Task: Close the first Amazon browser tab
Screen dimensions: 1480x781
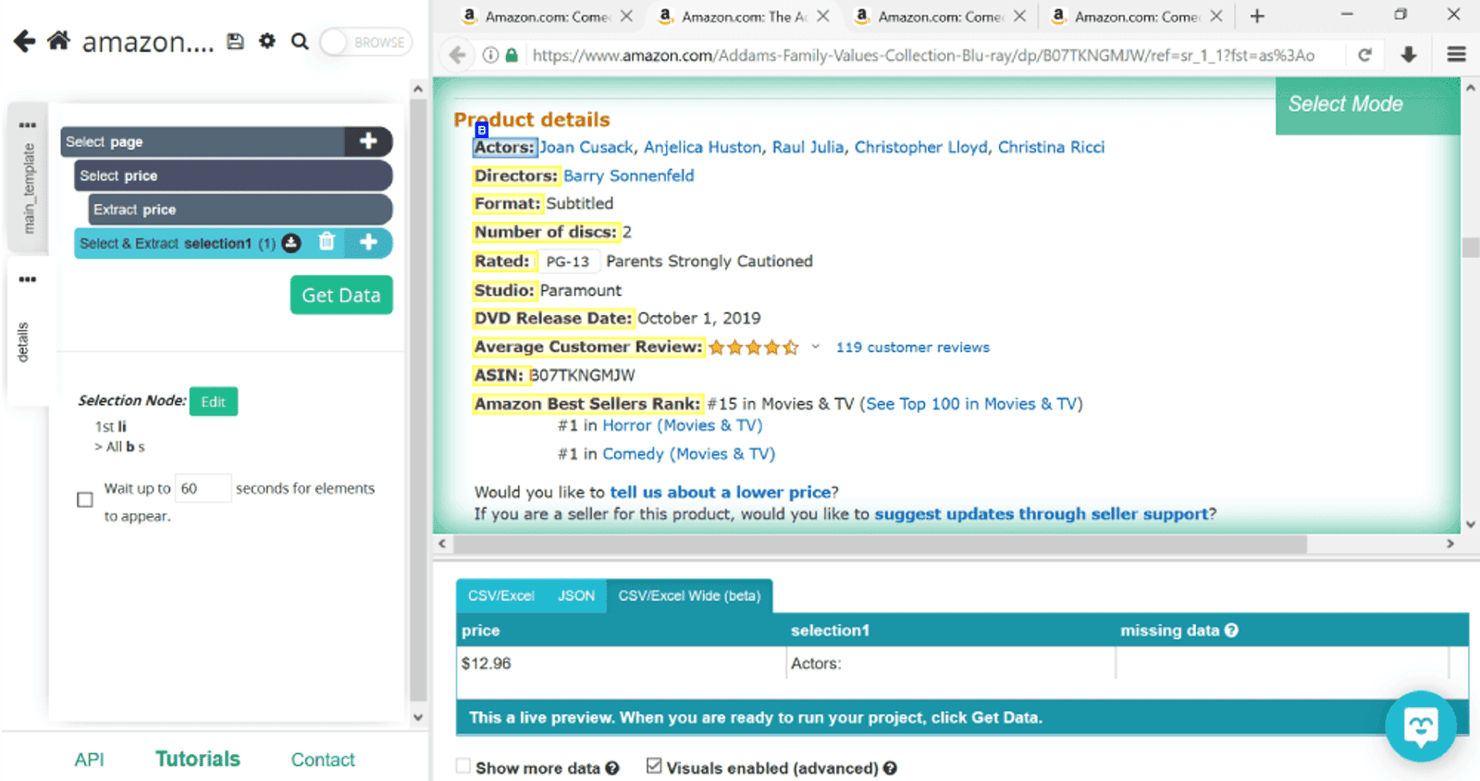Action: click(626, 16)
